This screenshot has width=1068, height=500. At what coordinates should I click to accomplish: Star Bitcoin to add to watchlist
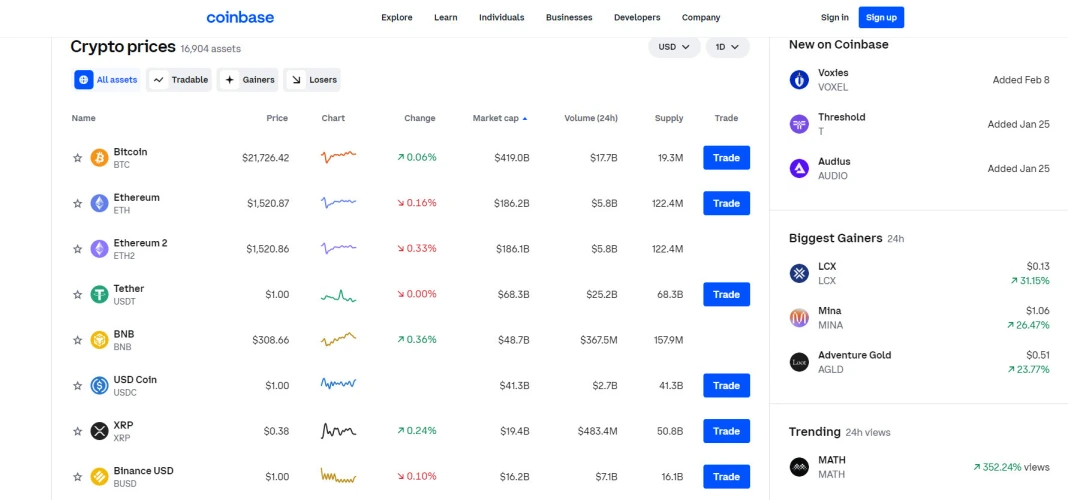pyautogui.click(x=77, y=158)
